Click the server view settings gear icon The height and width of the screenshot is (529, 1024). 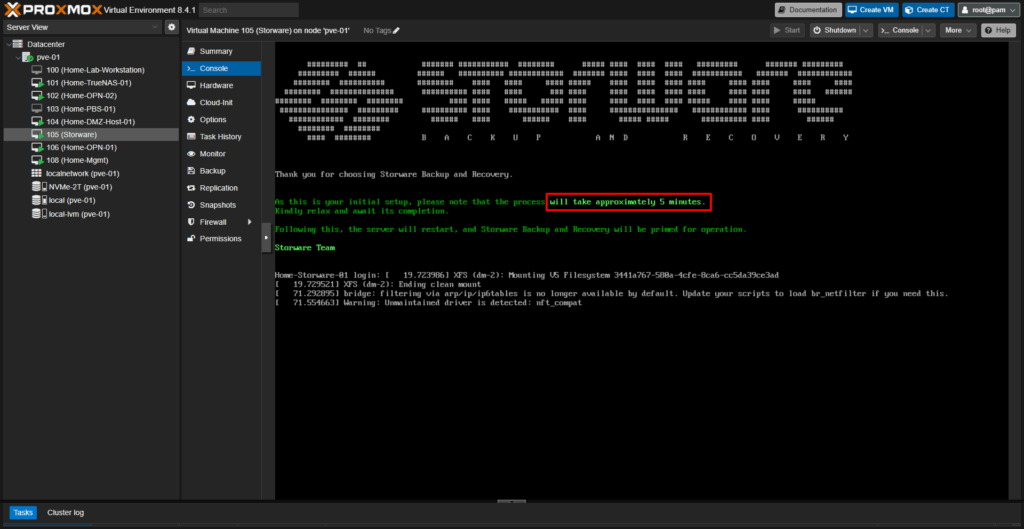[x=171, y=27]
